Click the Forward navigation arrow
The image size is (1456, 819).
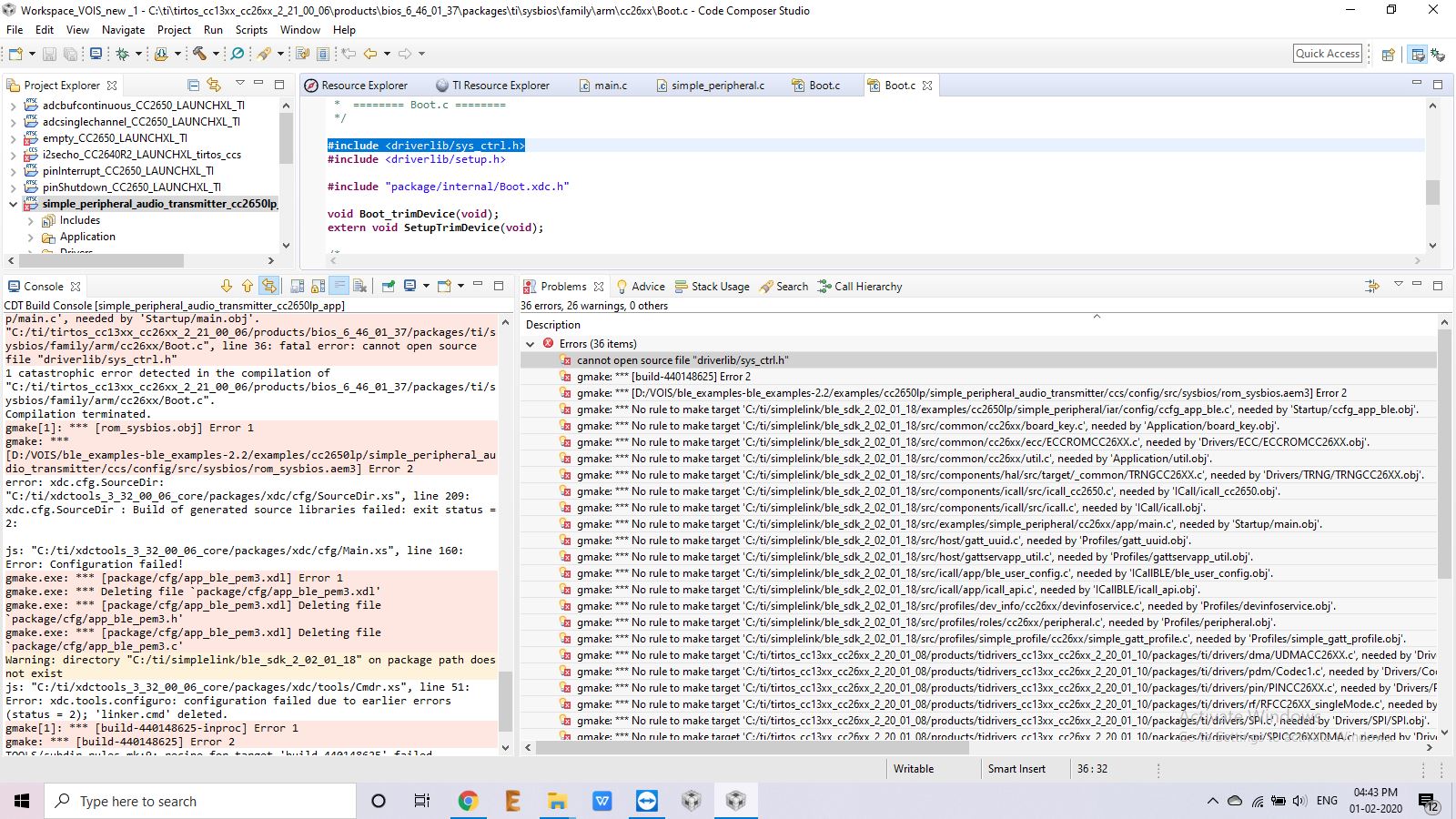click(405, 55)
